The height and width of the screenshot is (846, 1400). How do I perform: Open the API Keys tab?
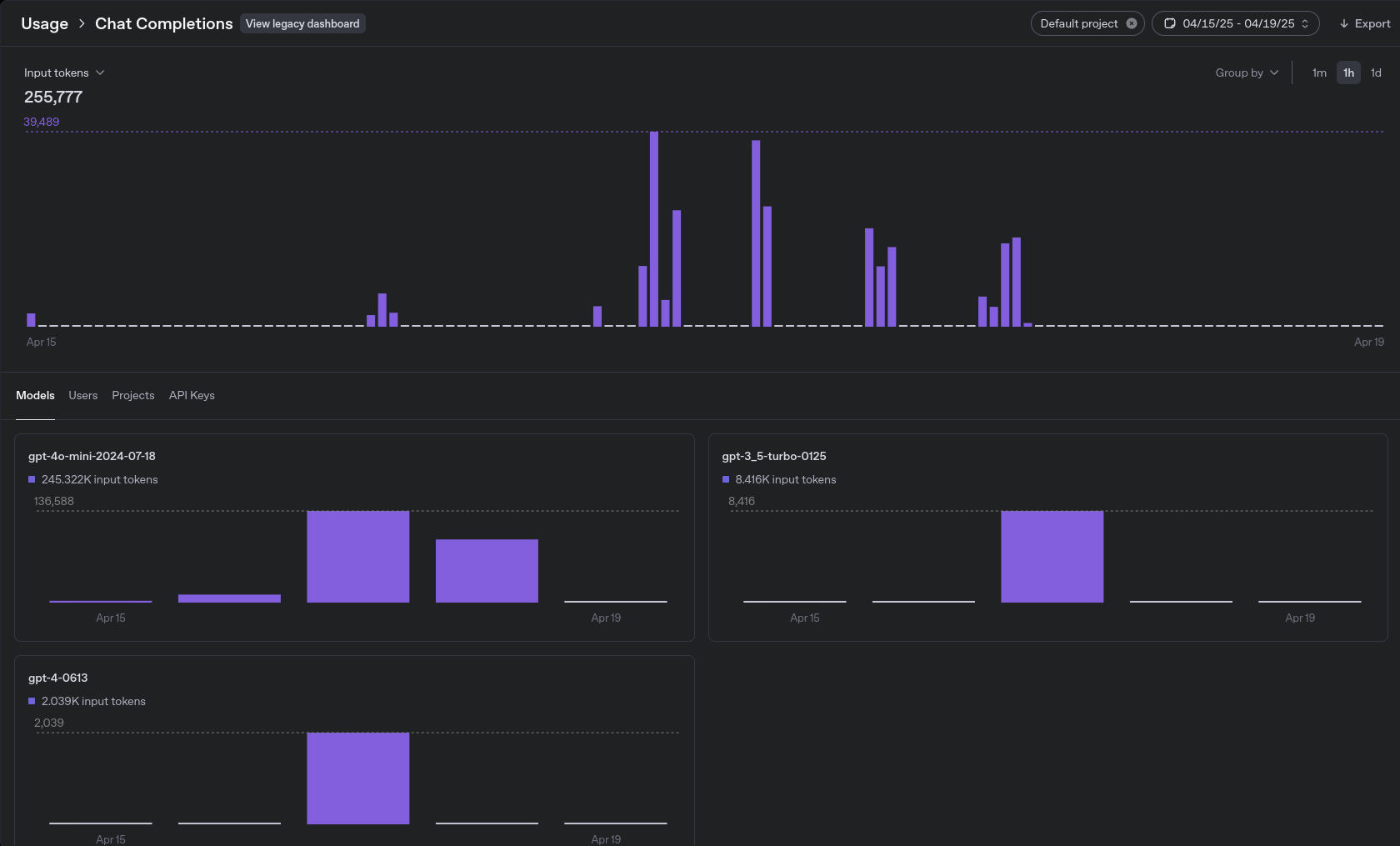[x=192, y=395]
